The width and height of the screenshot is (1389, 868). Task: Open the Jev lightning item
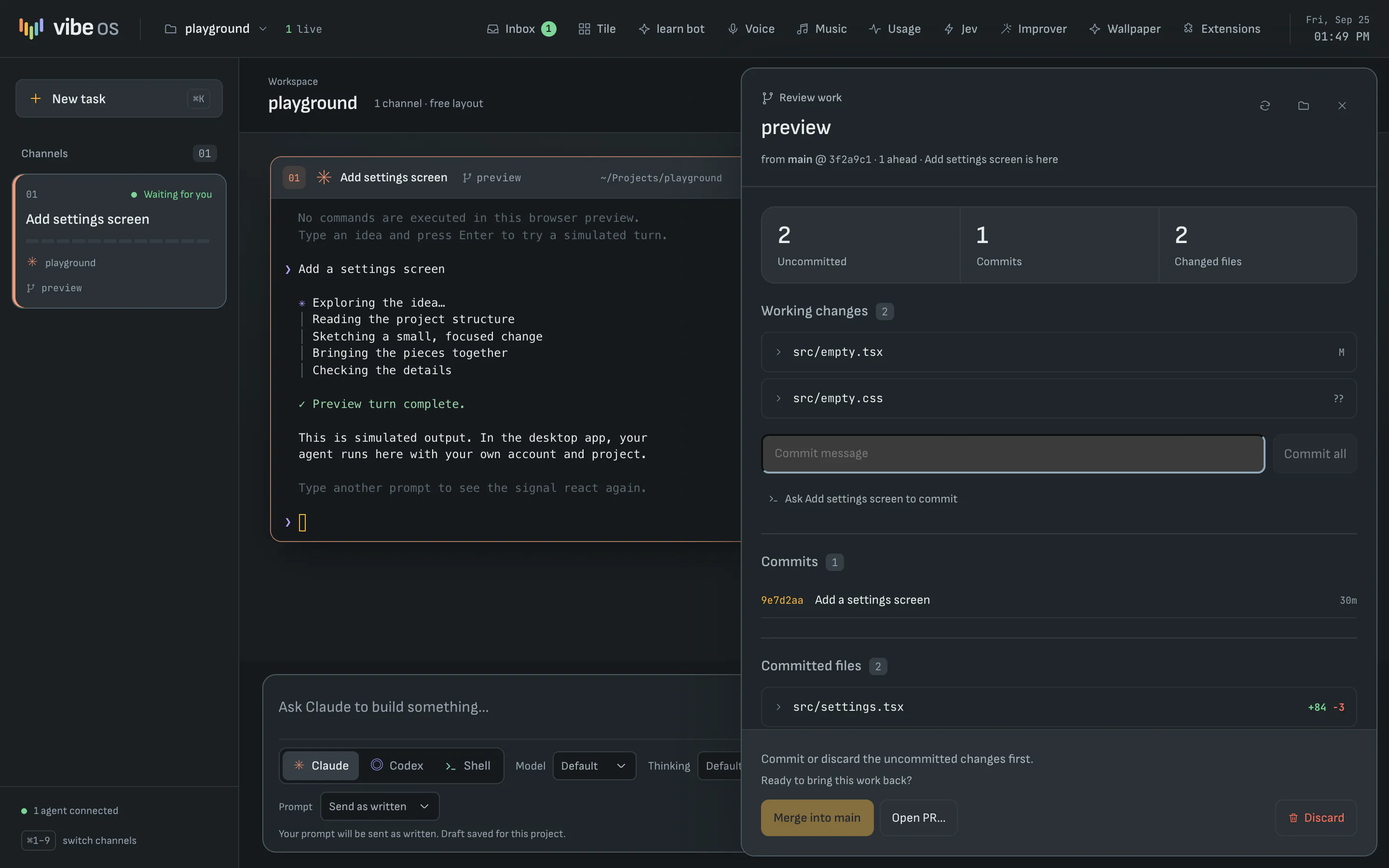click(961, 29)
